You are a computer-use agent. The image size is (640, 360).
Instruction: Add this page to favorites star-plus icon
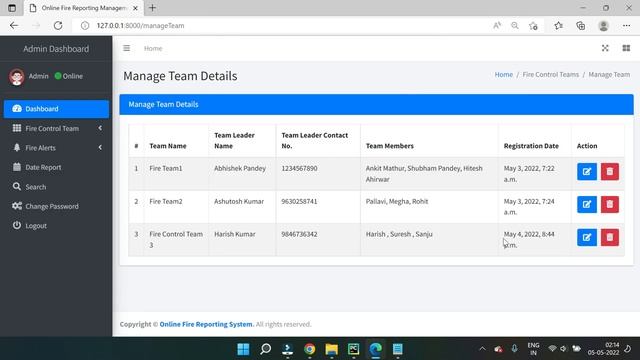(533, 25)
